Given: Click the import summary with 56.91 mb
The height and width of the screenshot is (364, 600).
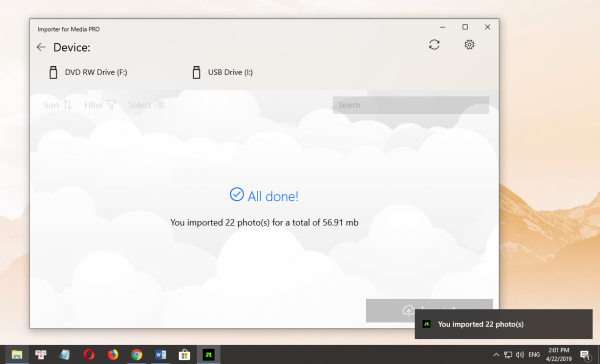Looking at the screenshot, I should pos(264,222).
